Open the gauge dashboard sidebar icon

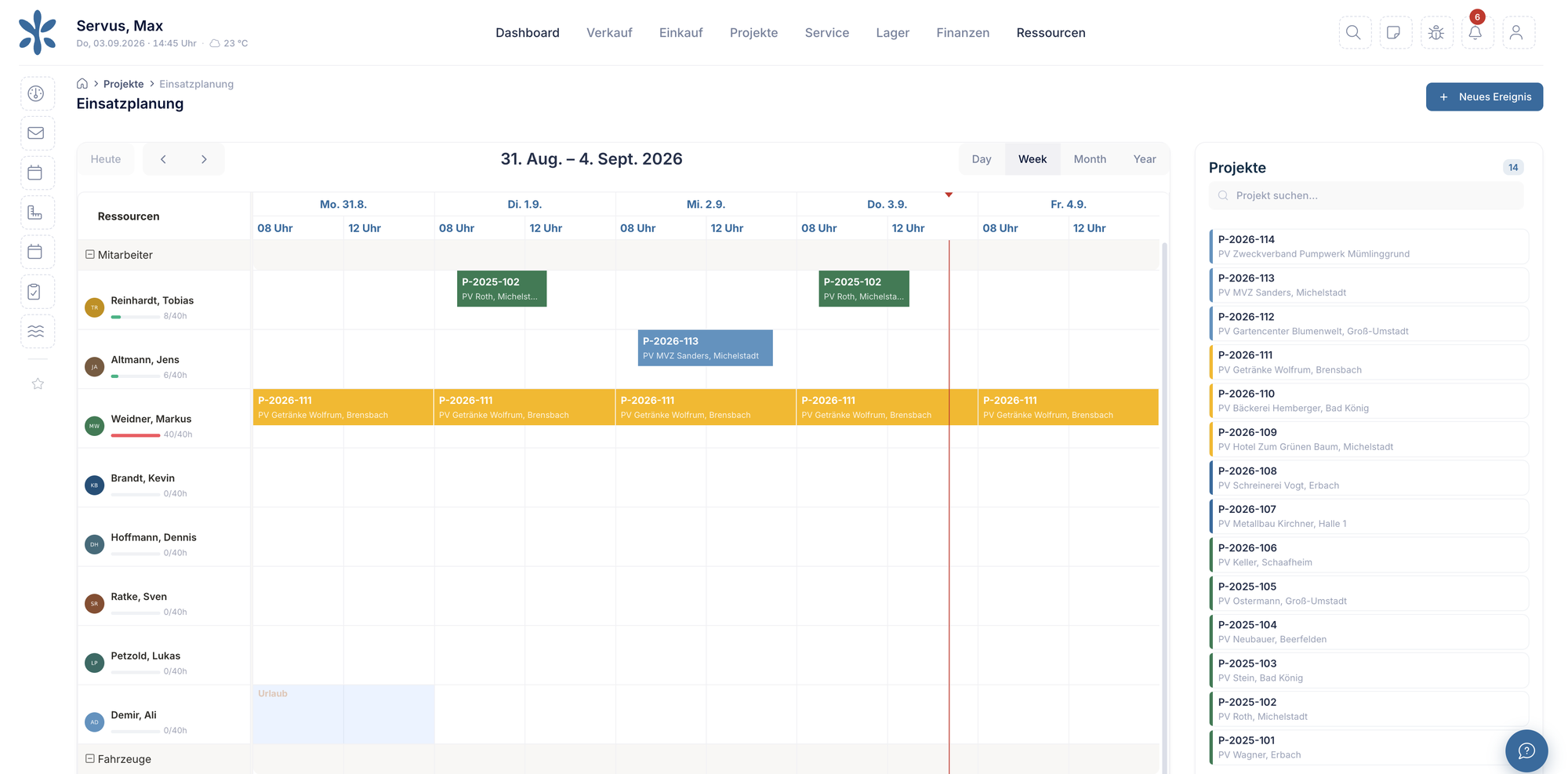37,93
